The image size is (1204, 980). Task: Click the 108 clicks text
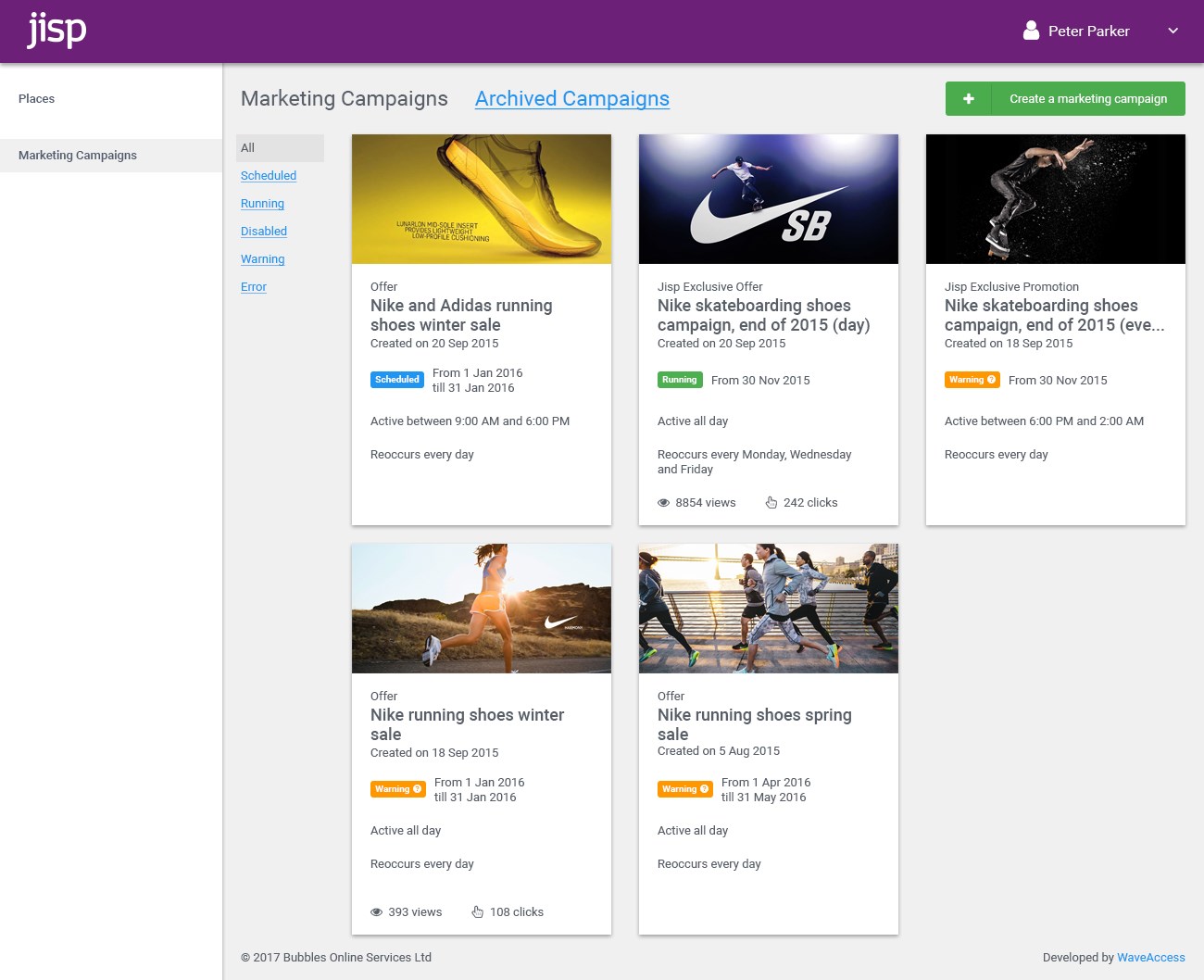517,912
